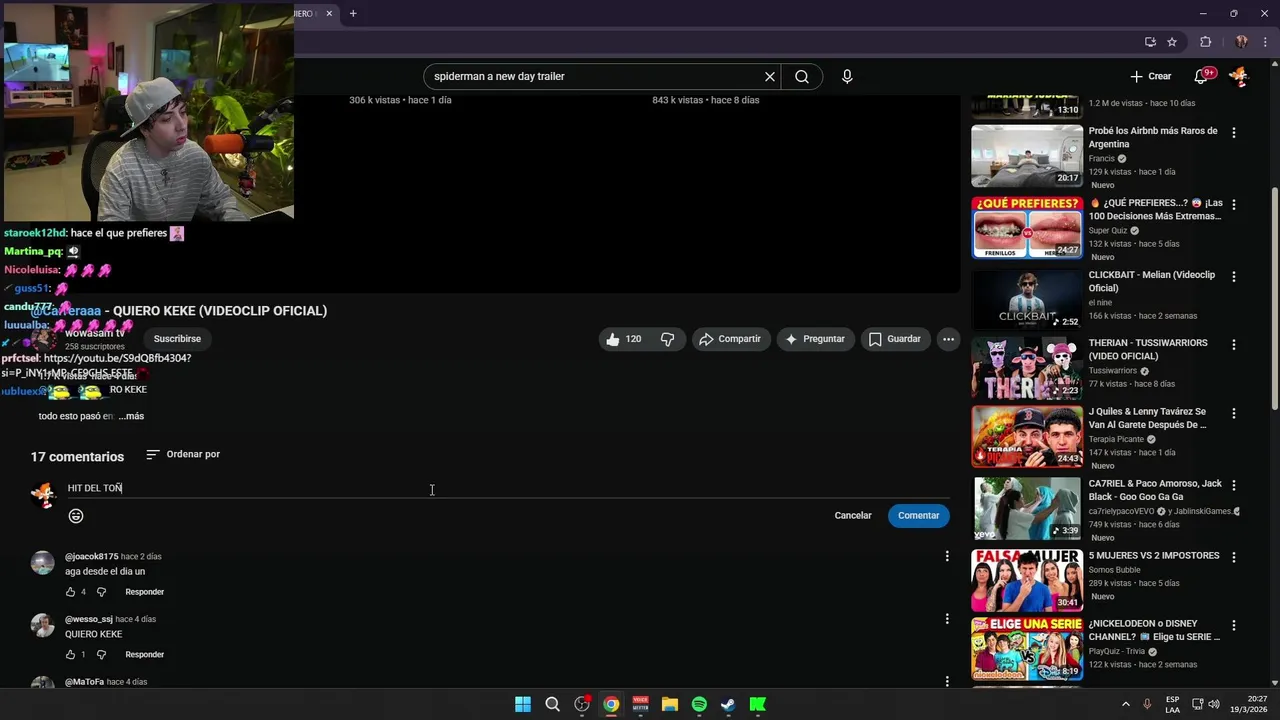The height and width of the screenshot is (720, 1280).
Task: Open the Airbnb más Raros video thumbnail
Action: (x=1027, y=156)
